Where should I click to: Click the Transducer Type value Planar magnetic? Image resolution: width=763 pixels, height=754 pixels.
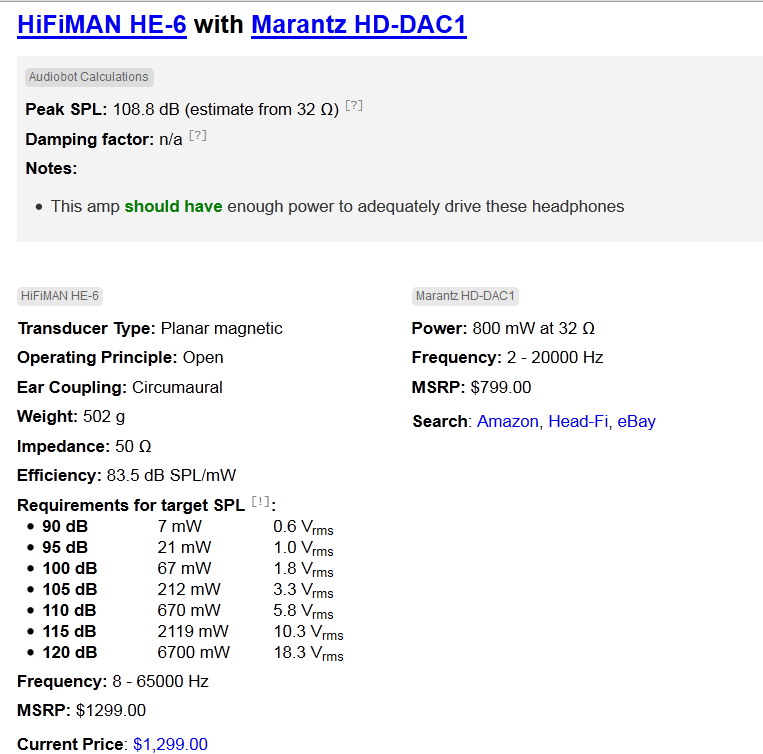tap(221, 328)
